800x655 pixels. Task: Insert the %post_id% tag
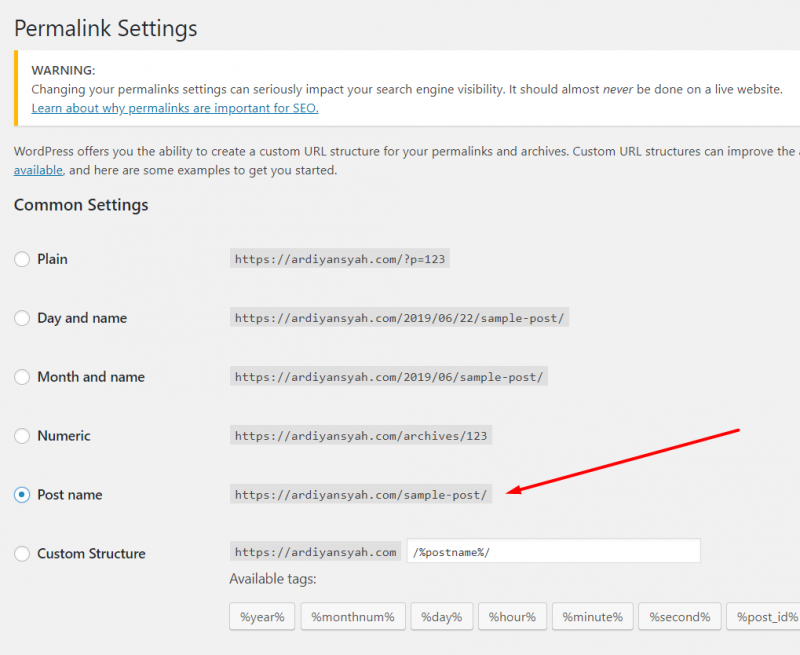763,617
